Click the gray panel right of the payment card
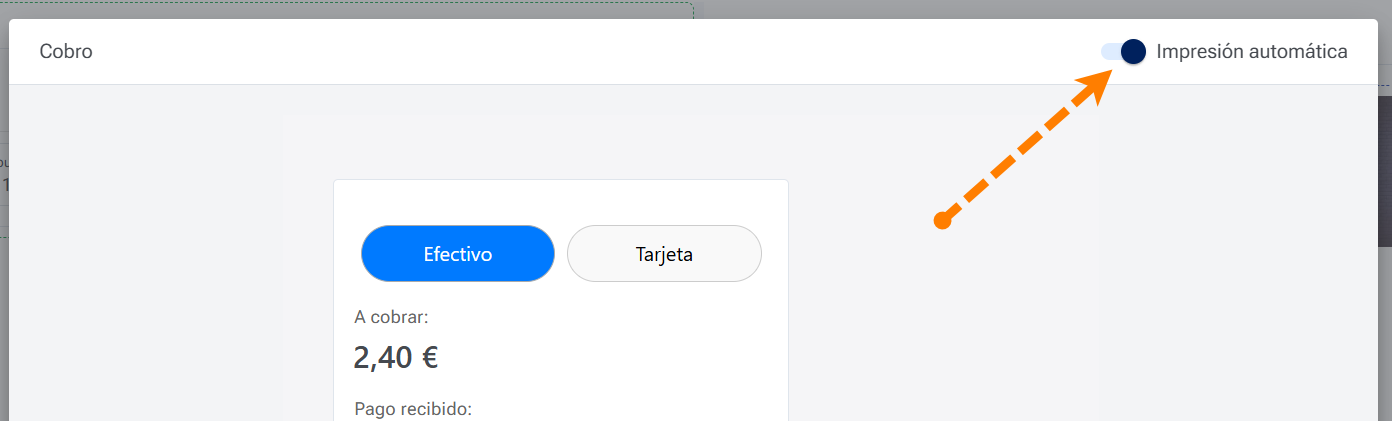The height and width of the screenshot is (421, 1392). click(x=940, y=320)
